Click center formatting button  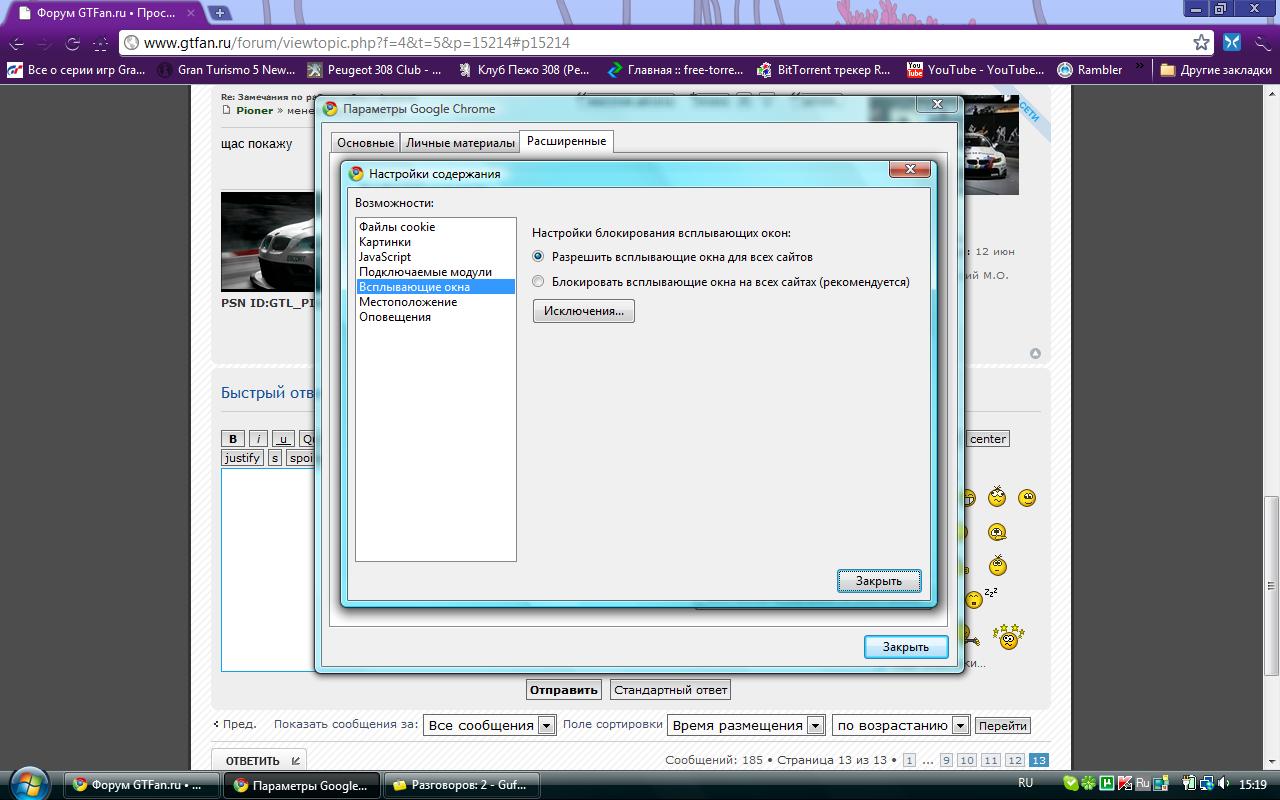pyautogui.click(x=988, y=439)
